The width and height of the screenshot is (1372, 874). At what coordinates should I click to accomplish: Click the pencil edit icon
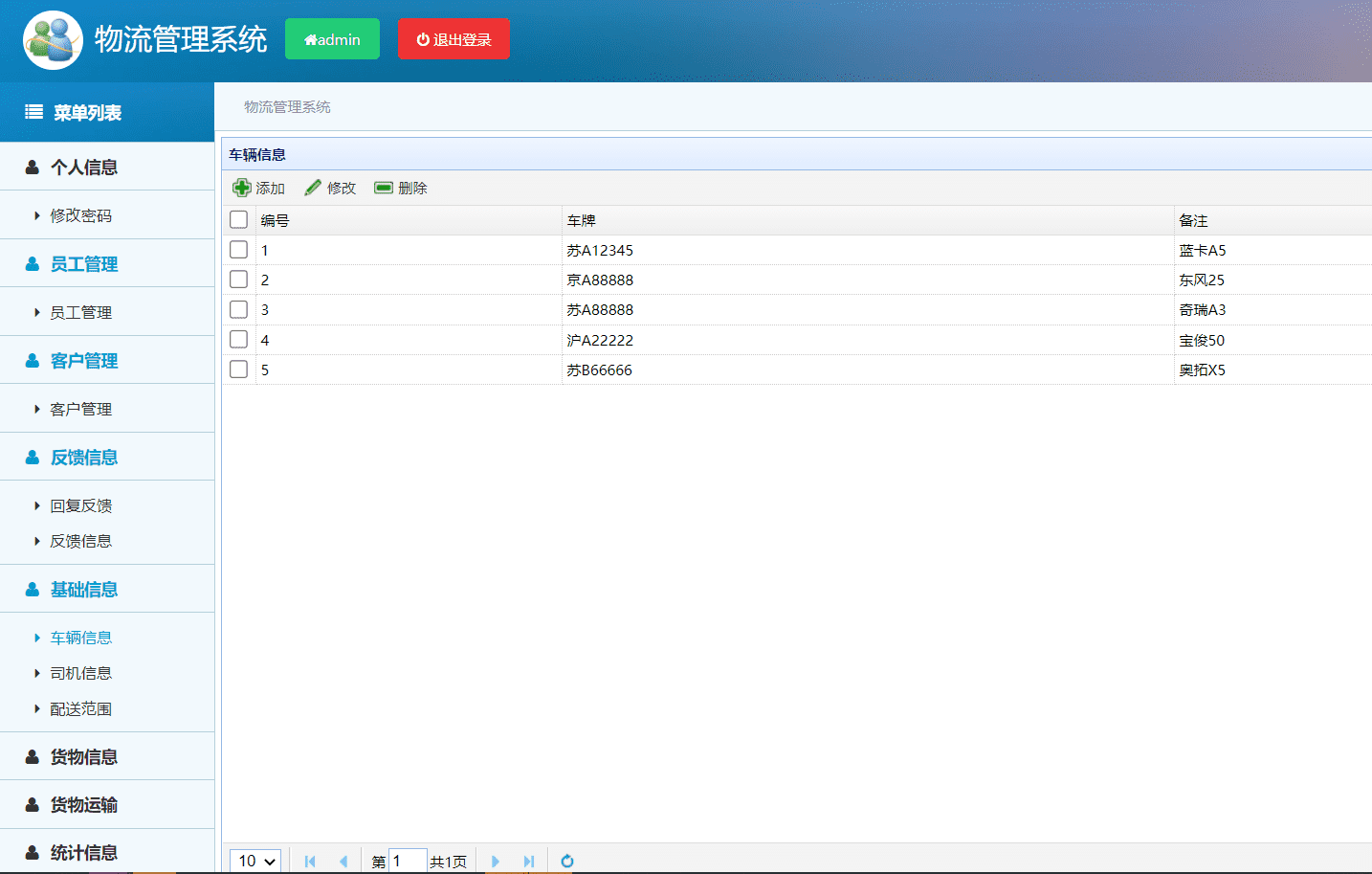(313, 188)
